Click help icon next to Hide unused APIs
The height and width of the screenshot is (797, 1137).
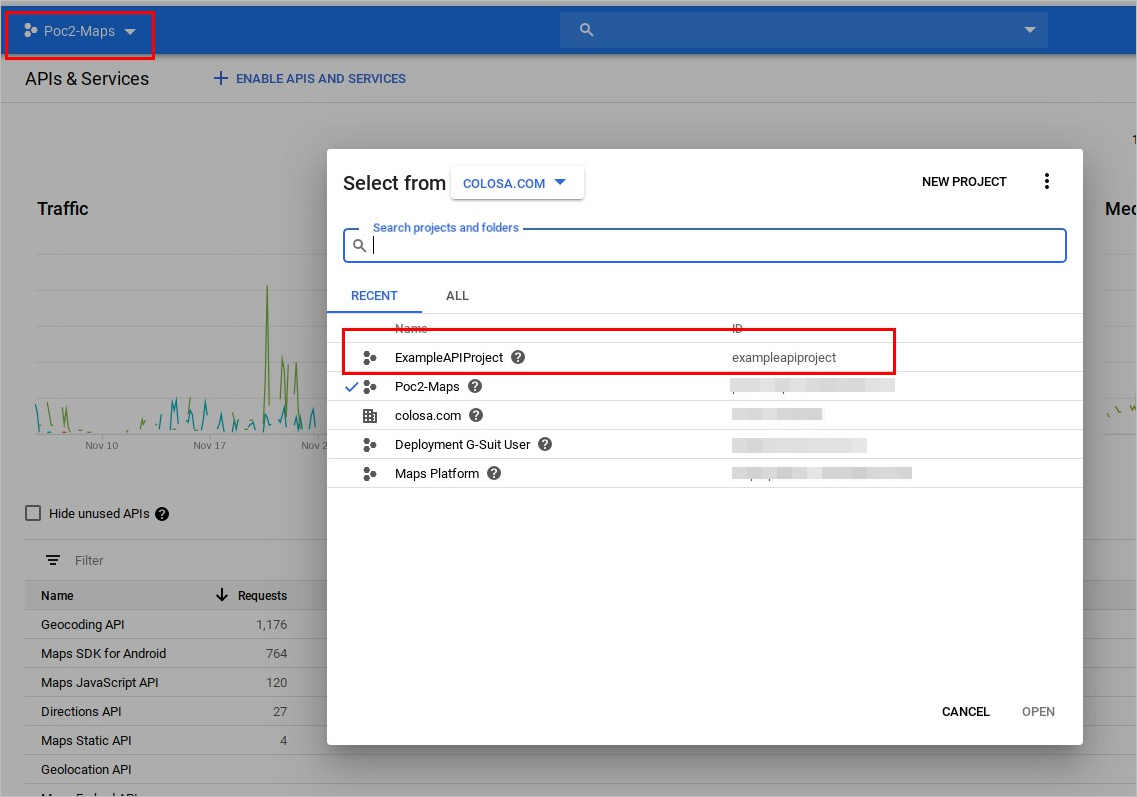162,514
